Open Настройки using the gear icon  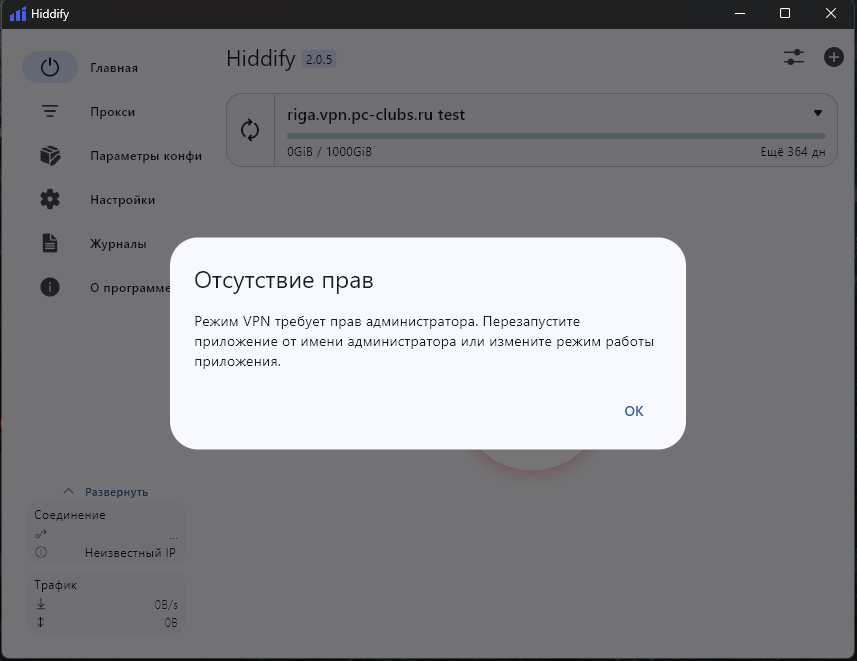coord(50,199)
